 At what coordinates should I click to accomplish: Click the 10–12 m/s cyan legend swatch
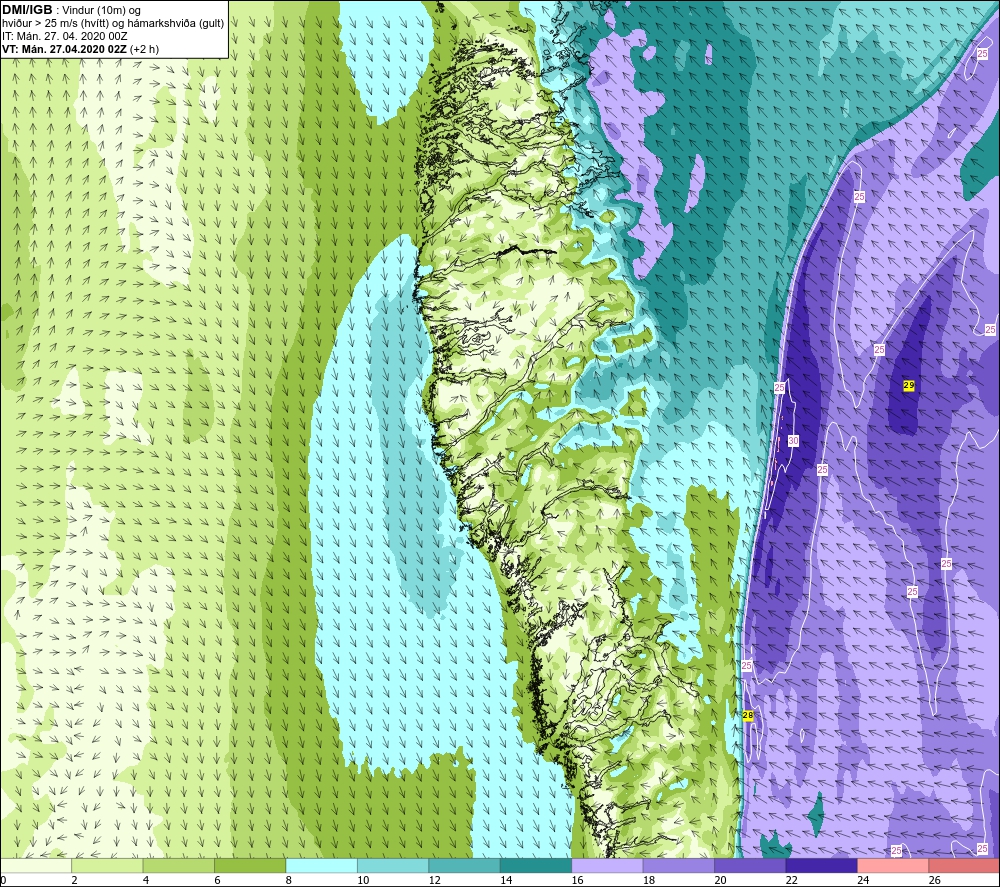(393, 865)
